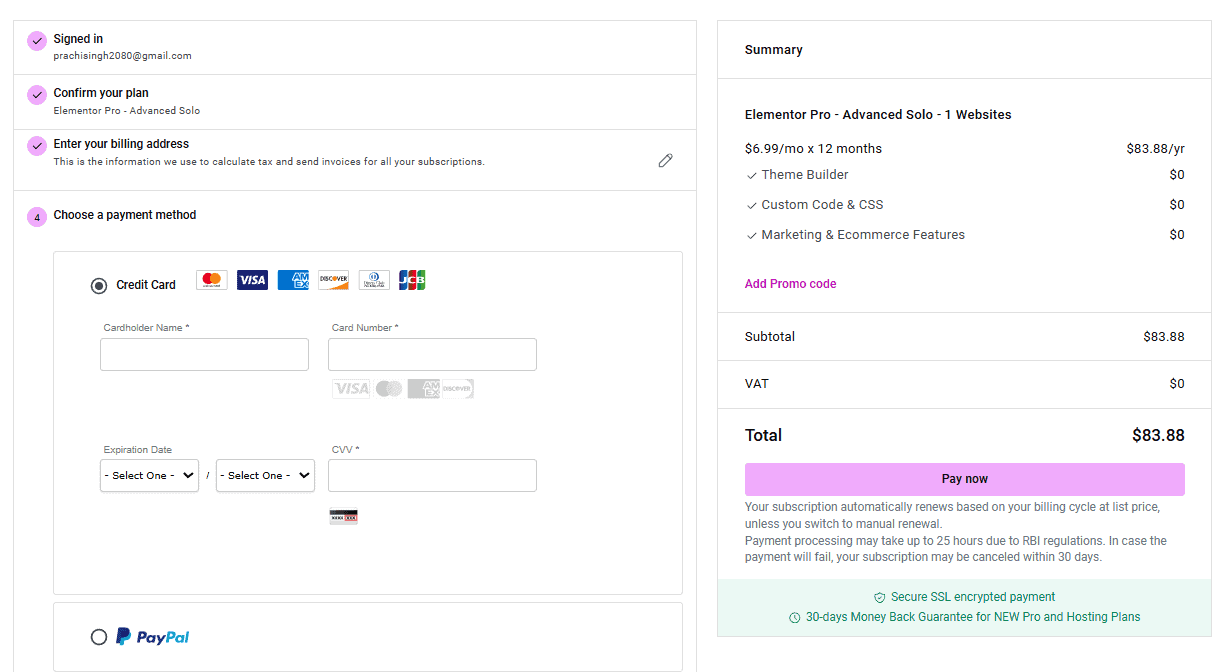Focus the Card Number input field
Image resolution: width=1225 pixels, height=672 pixels.
(432, 355)
